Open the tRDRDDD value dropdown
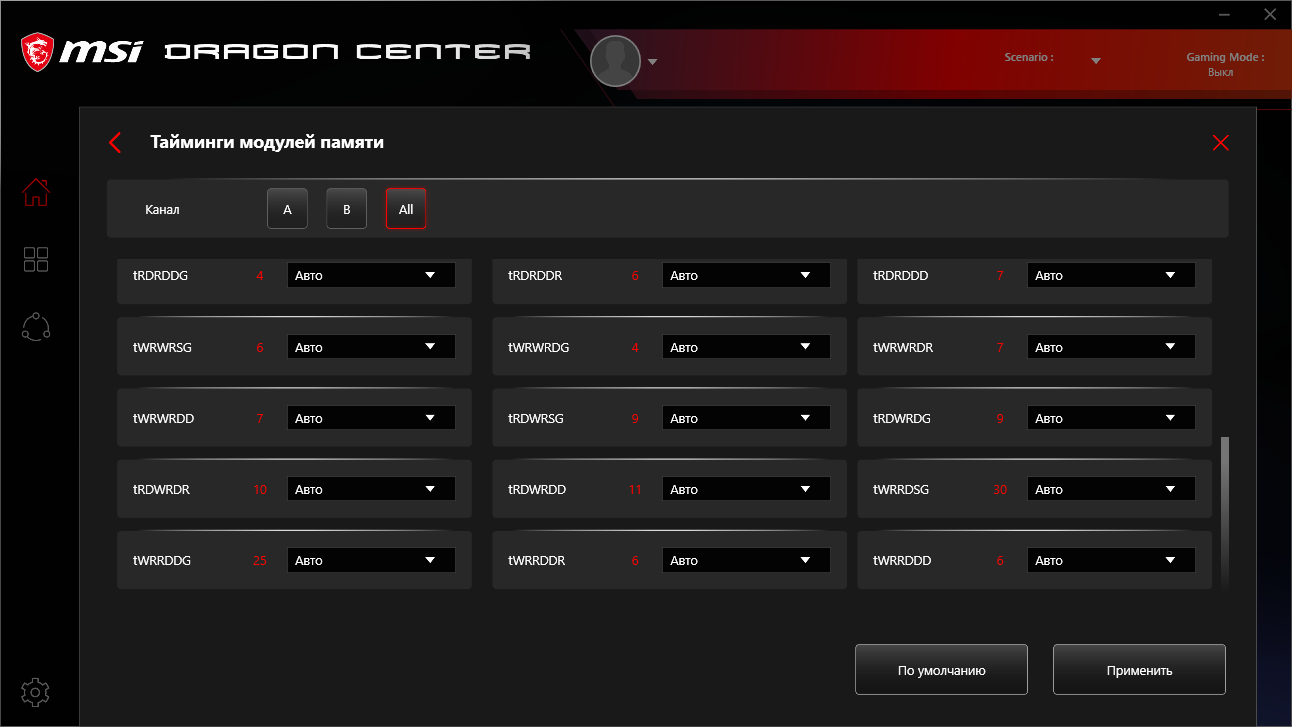The height and width of the screenshot is (727, 1292). point(1111,275)
